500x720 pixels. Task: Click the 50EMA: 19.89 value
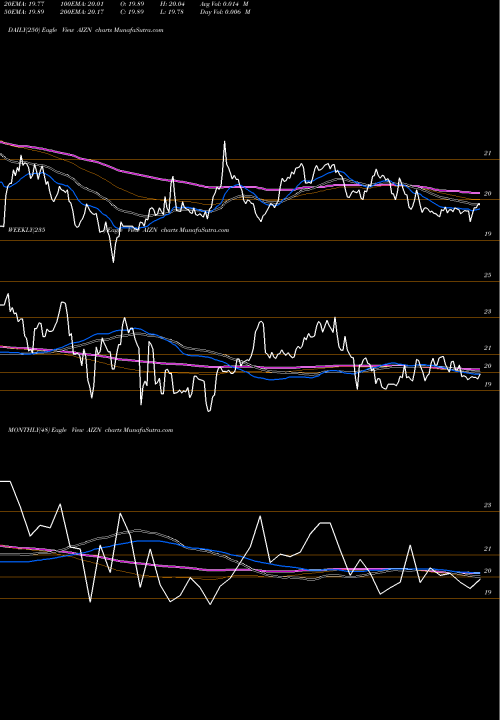[x=23, y=12]
